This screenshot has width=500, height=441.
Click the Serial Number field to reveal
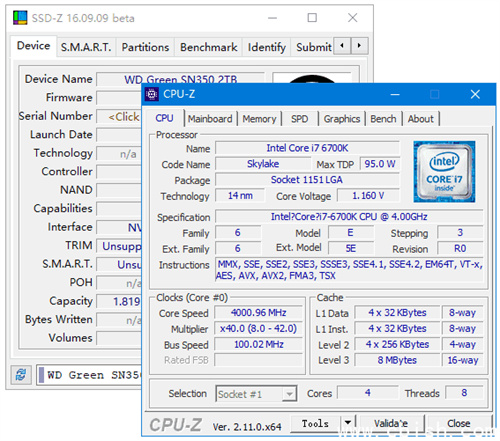click(119, 116)
